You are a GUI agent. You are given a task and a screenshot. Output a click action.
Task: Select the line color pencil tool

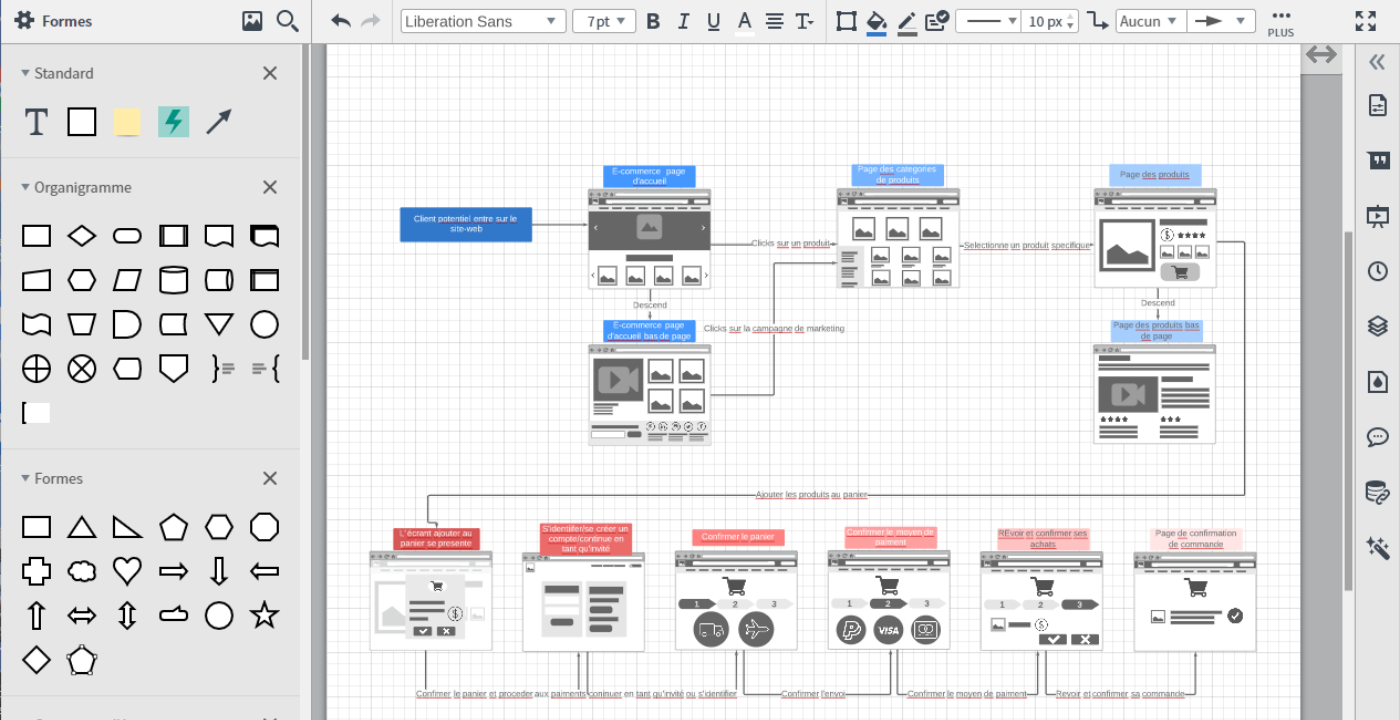point(906,20)
